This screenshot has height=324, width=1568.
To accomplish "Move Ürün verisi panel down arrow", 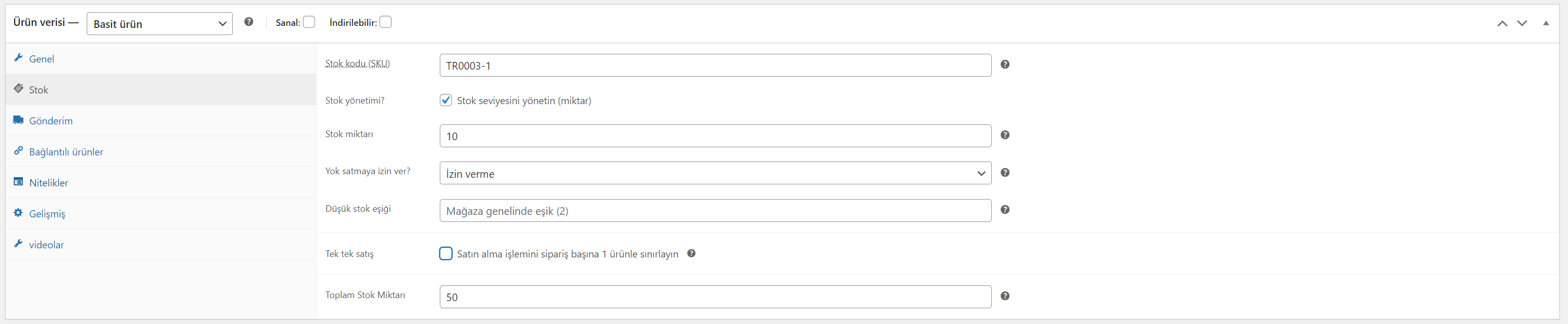I will point(1522,23).
